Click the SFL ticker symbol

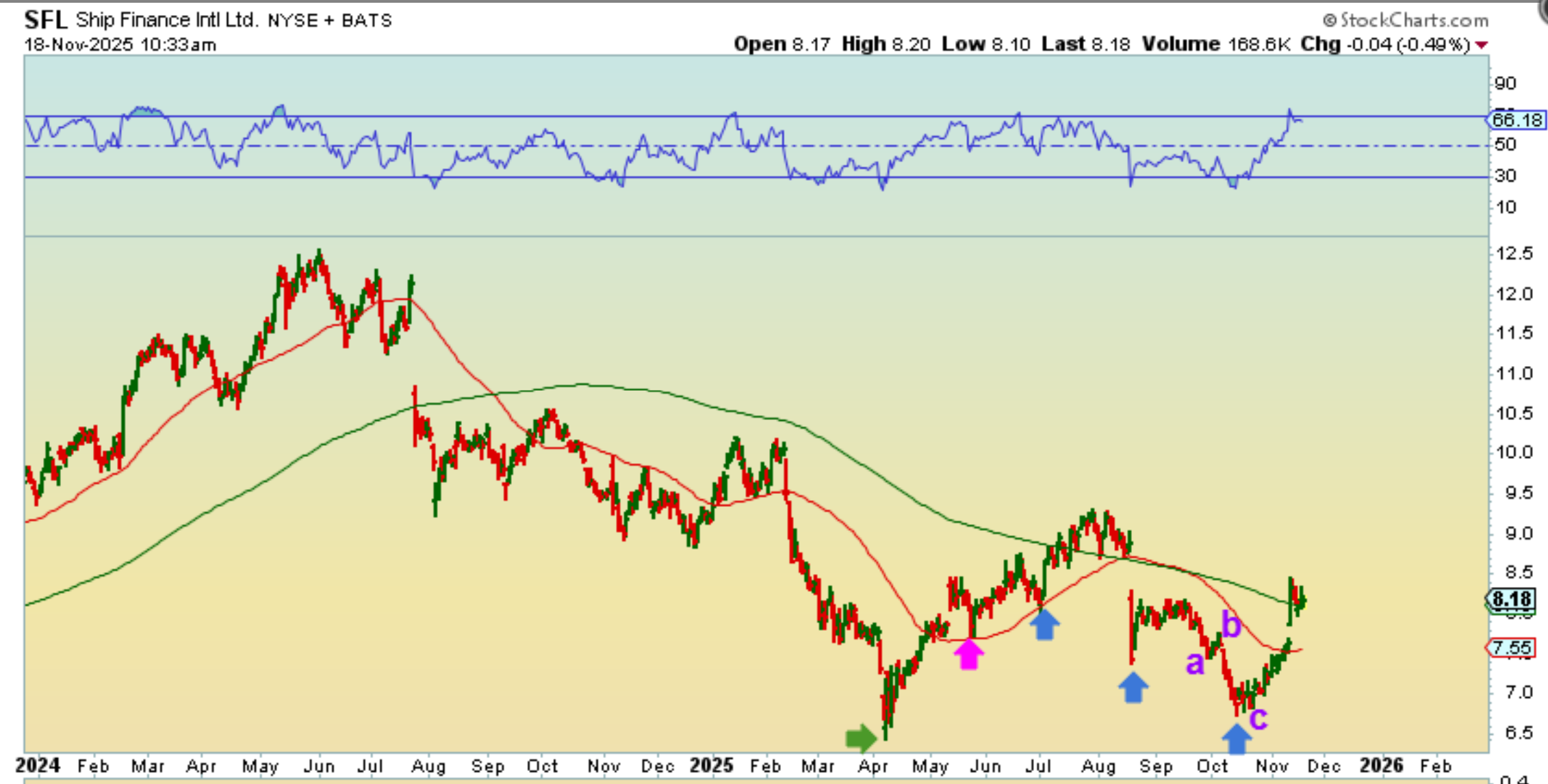(x=45, y=20)
